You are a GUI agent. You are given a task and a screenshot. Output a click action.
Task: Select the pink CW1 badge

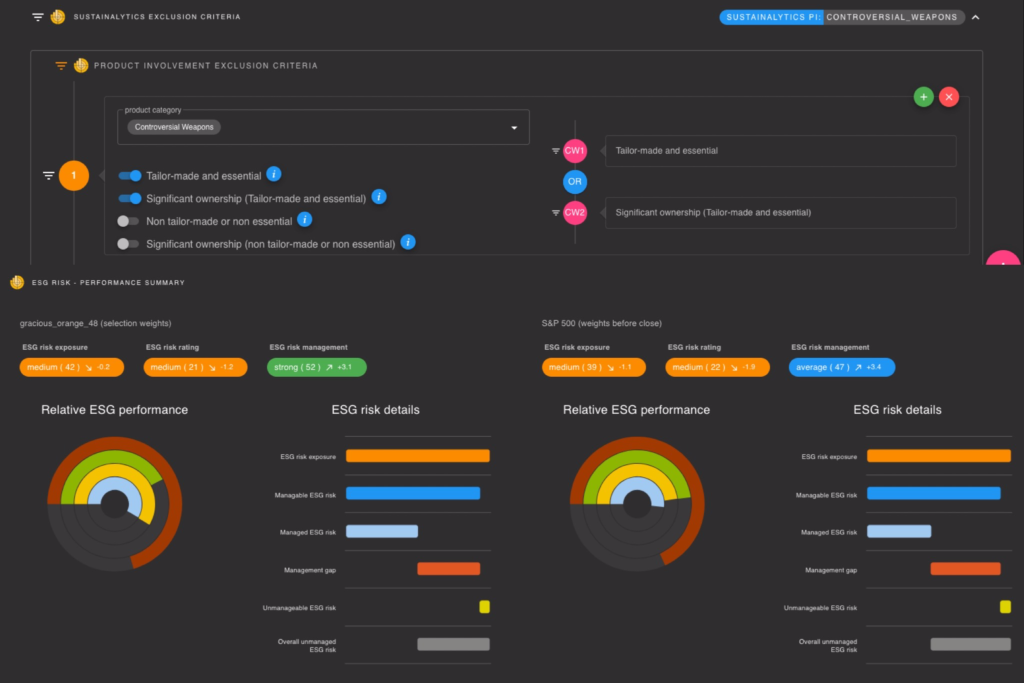(575, 151)
